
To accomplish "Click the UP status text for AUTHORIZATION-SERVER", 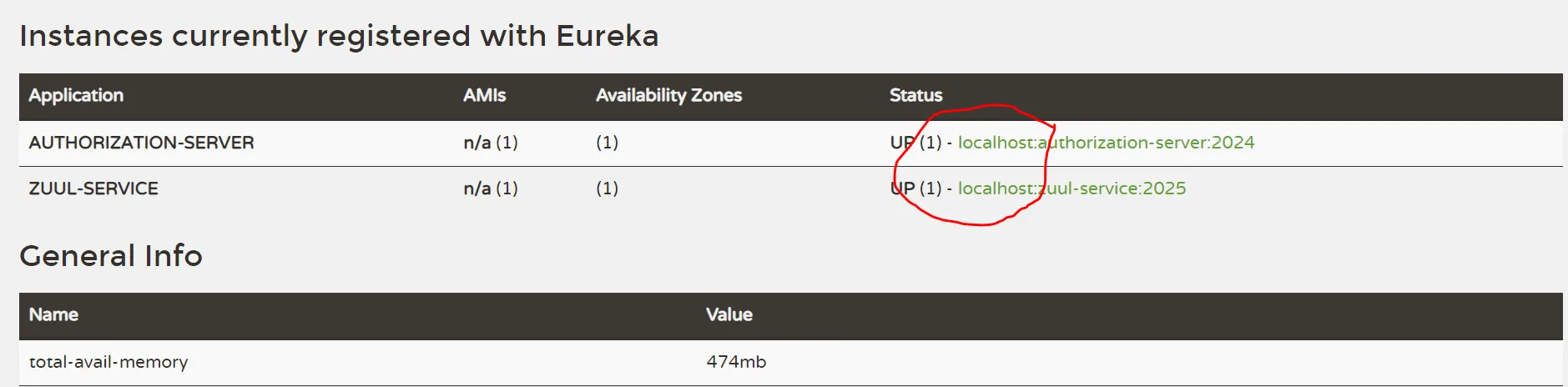I will point(902,143).
